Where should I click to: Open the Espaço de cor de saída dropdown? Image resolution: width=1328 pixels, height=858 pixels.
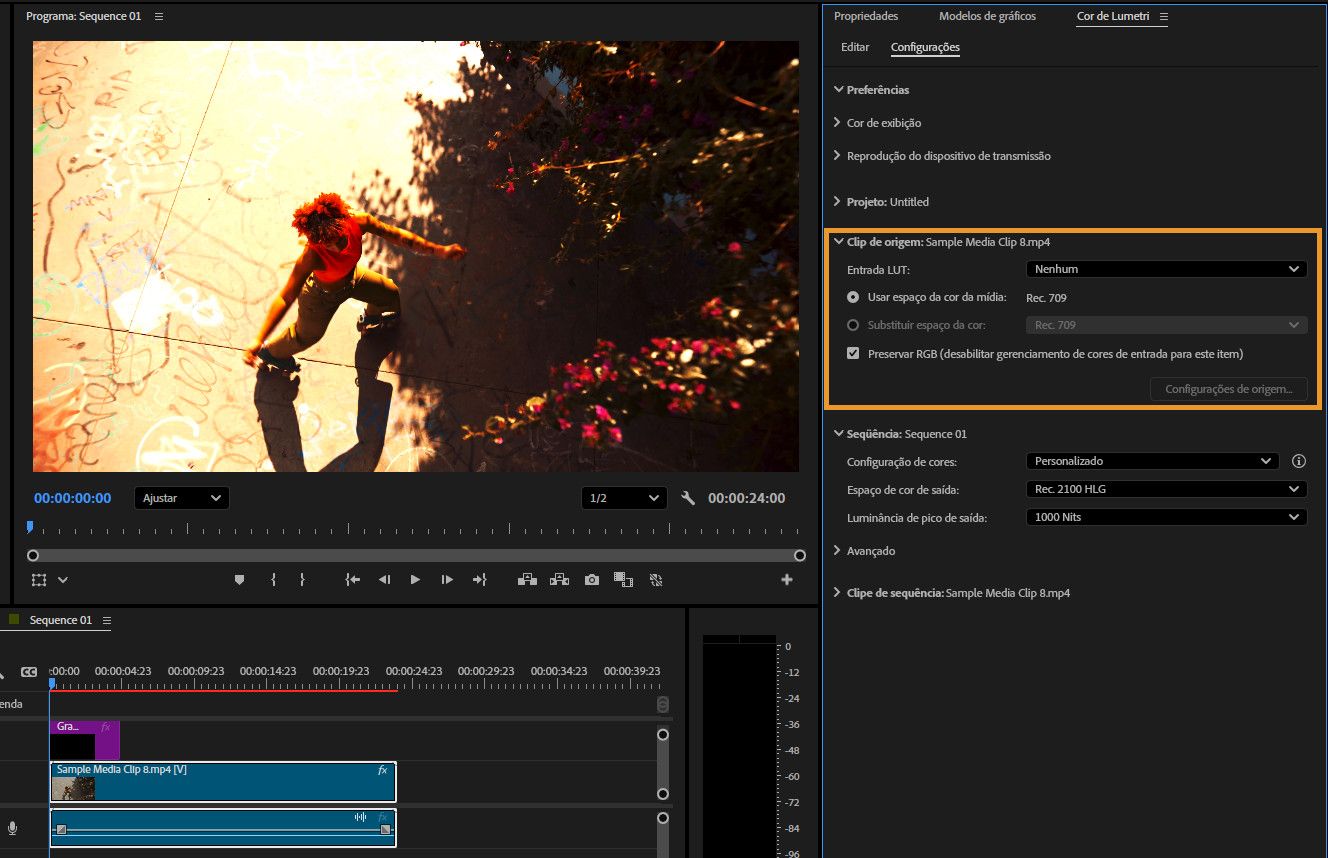click(x=1166, y=488)
